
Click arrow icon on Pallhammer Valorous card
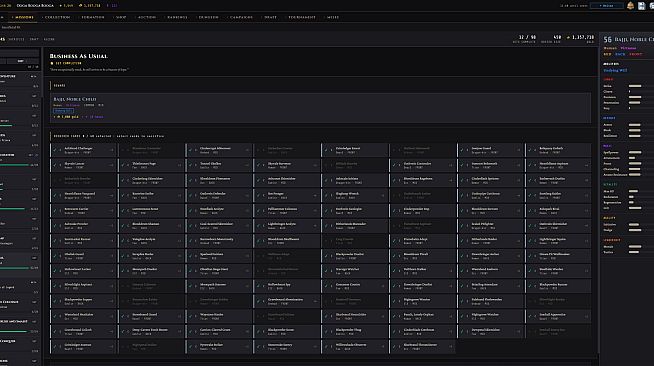click(x=315, y=211)
